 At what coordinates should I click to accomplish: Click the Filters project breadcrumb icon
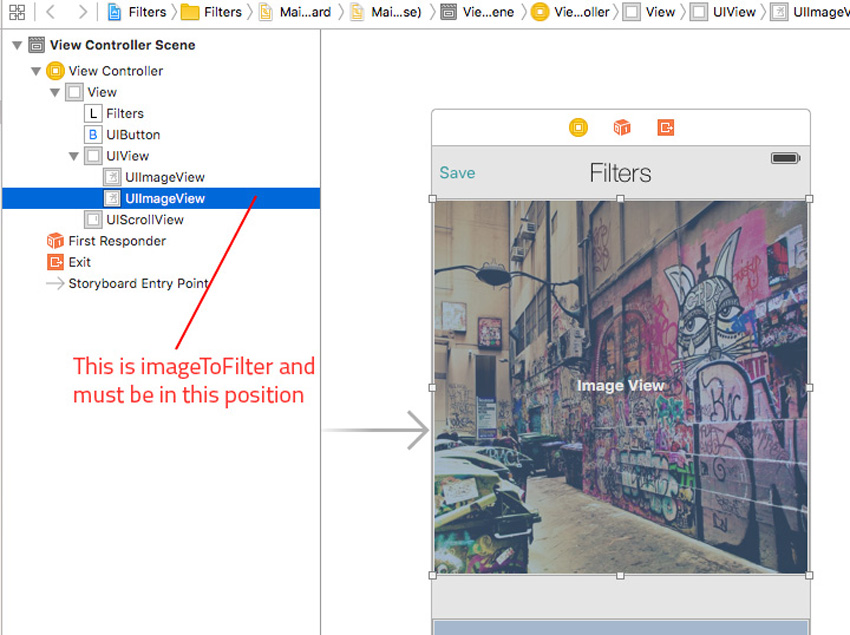114,12
